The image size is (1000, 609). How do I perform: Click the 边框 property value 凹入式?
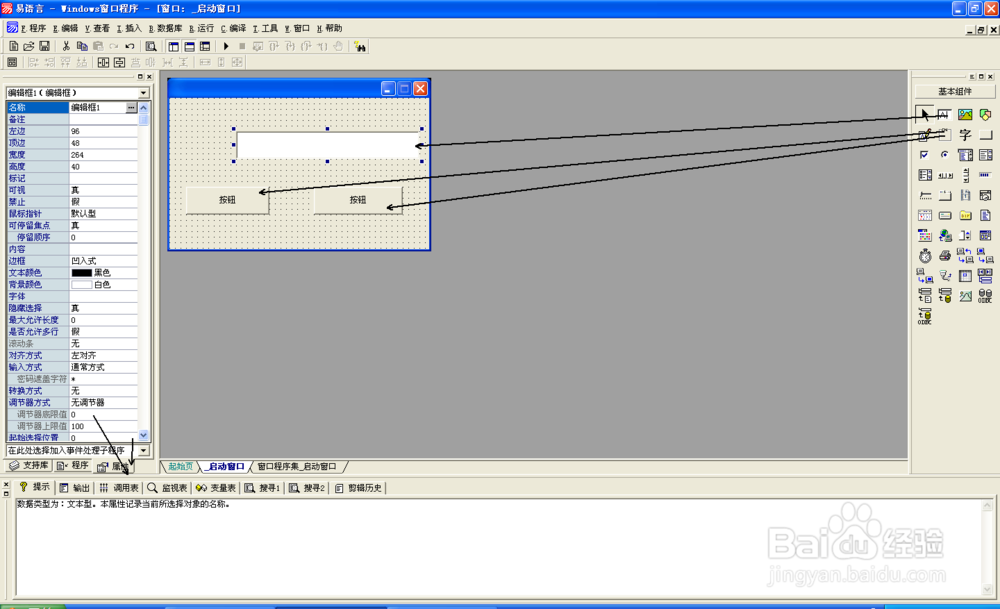tap(103, 261)
